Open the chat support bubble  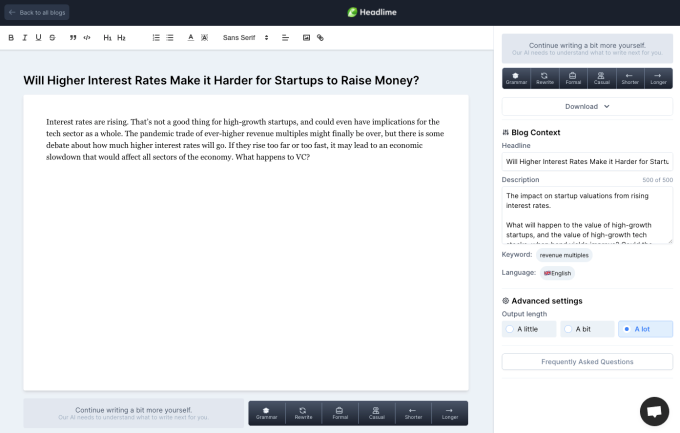[x=654, y=410]
